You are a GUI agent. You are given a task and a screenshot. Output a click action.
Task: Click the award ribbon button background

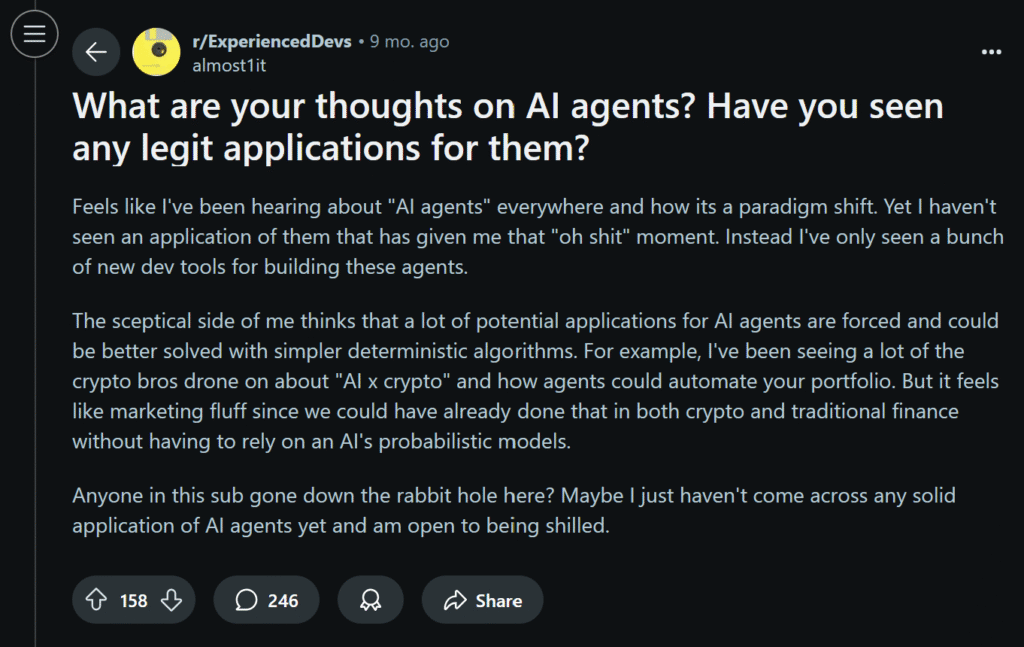pyautogui.click(x=370, y=600)
